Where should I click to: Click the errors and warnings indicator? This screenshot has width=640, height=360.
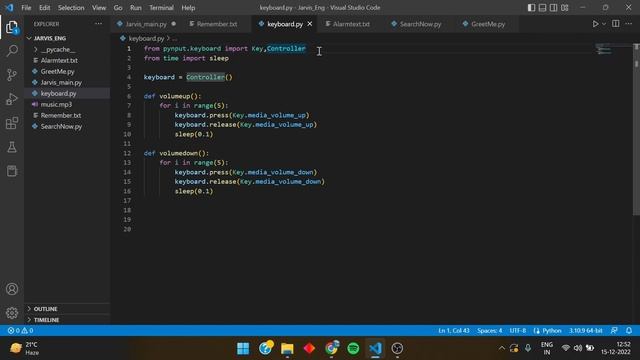pyautogui.click(x=20, y=330)
